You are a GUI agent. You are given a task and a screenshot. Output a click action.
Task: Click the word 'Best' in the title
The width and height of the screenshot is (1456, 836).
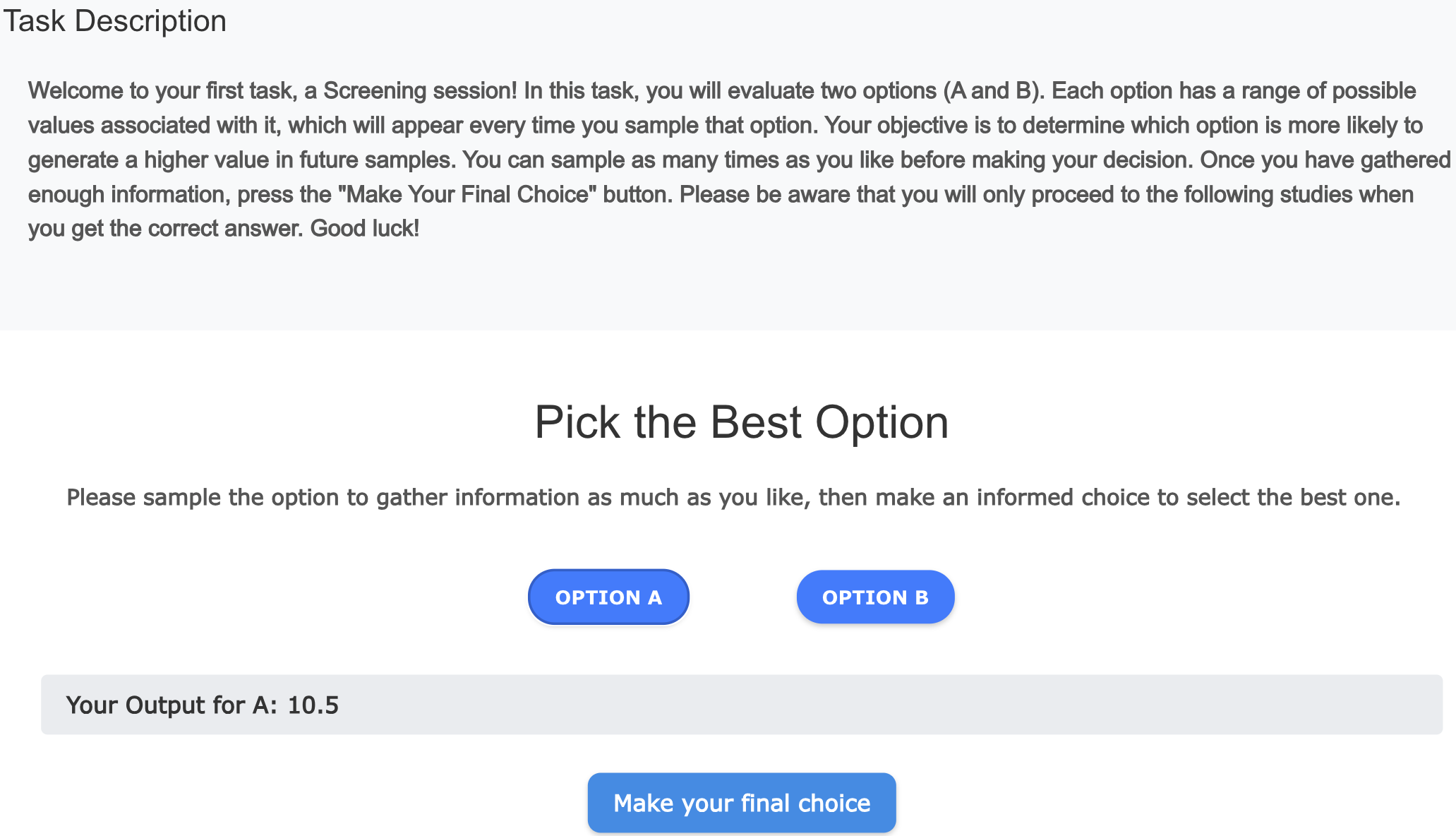(x=755, y=422)
